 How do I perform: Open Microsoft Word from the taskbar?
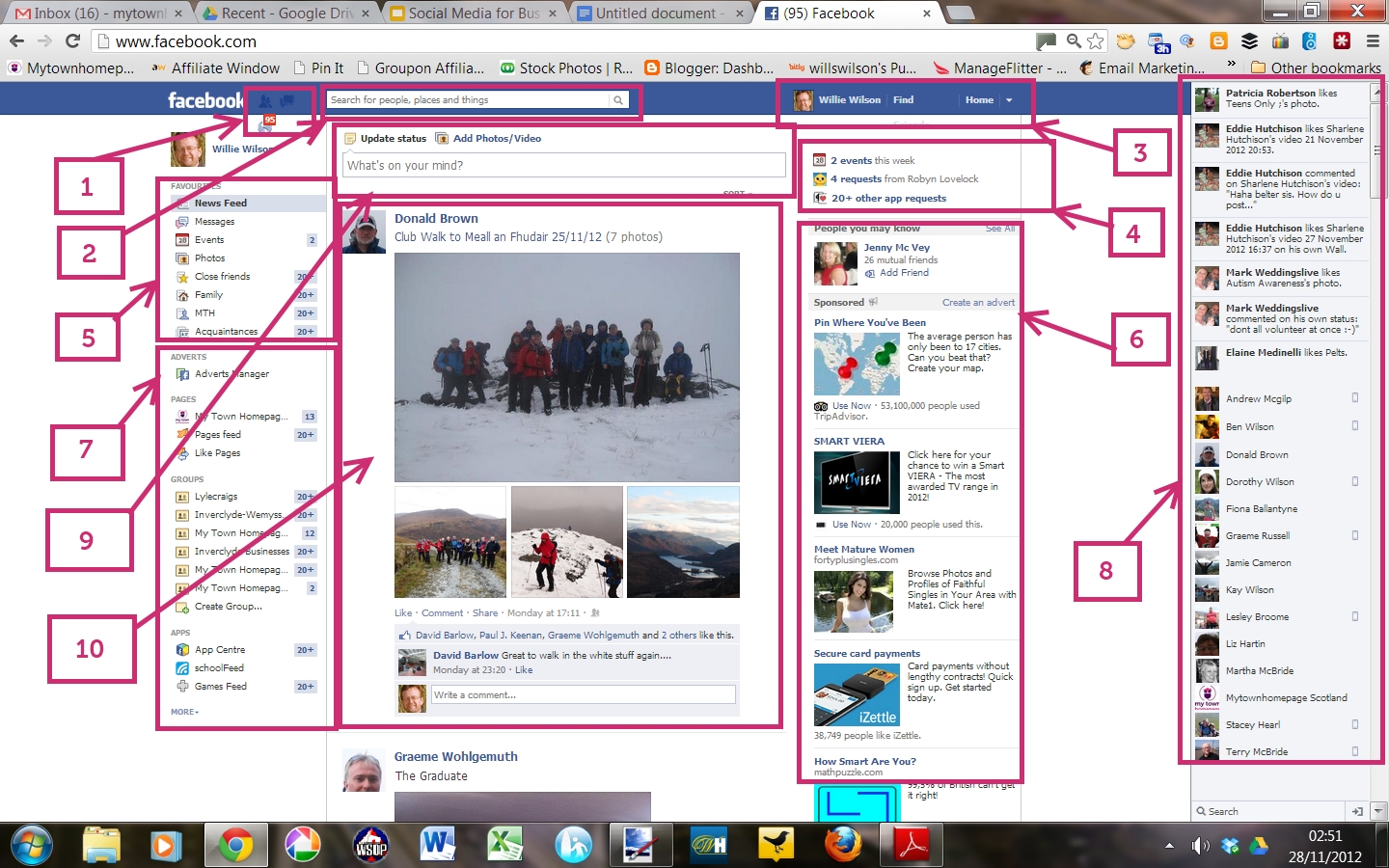(x=437, y=845)
